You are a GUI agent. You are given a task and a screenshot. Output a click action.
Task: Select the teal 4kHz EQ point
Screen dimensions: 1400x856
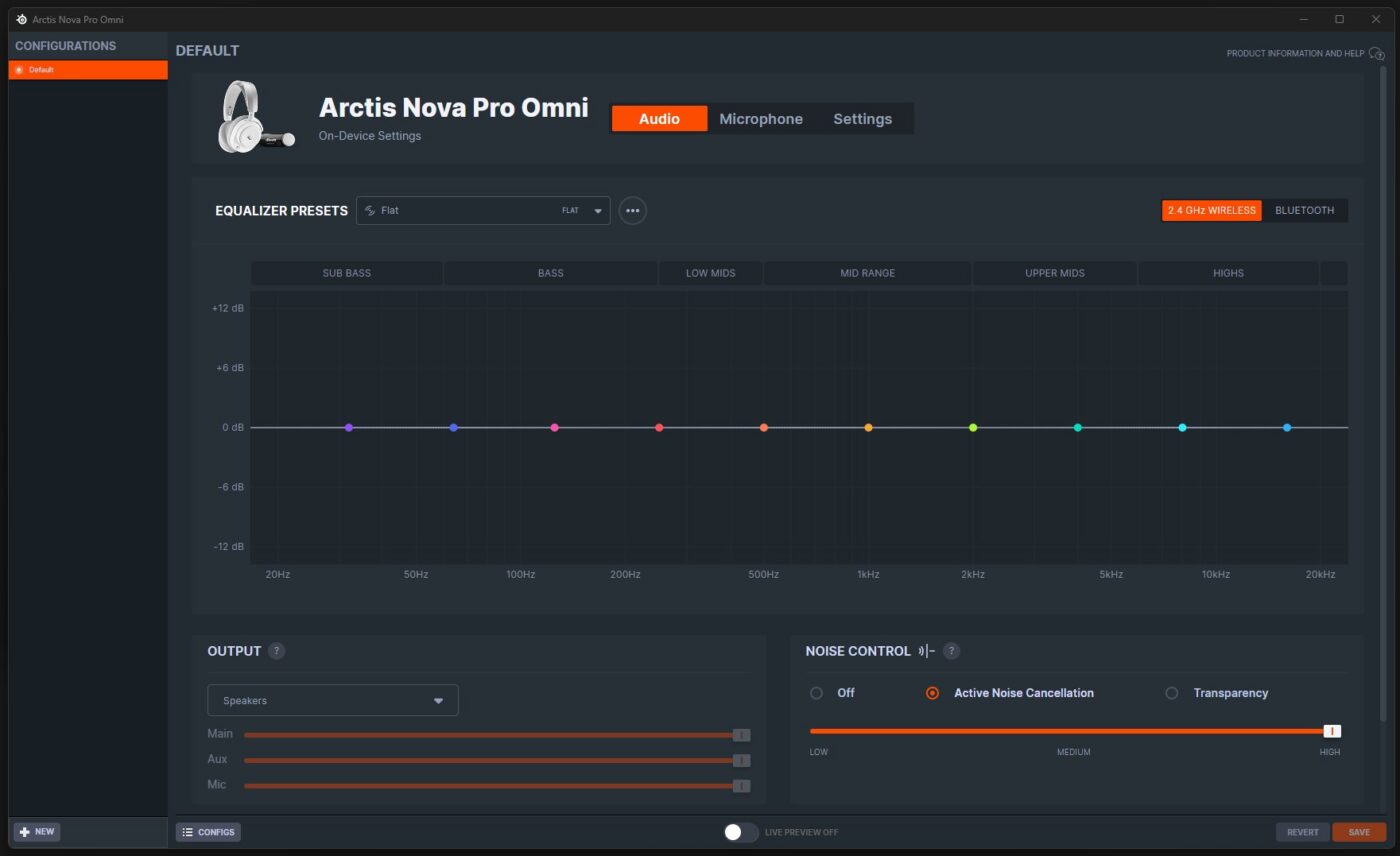click(x=1078, y=428)
